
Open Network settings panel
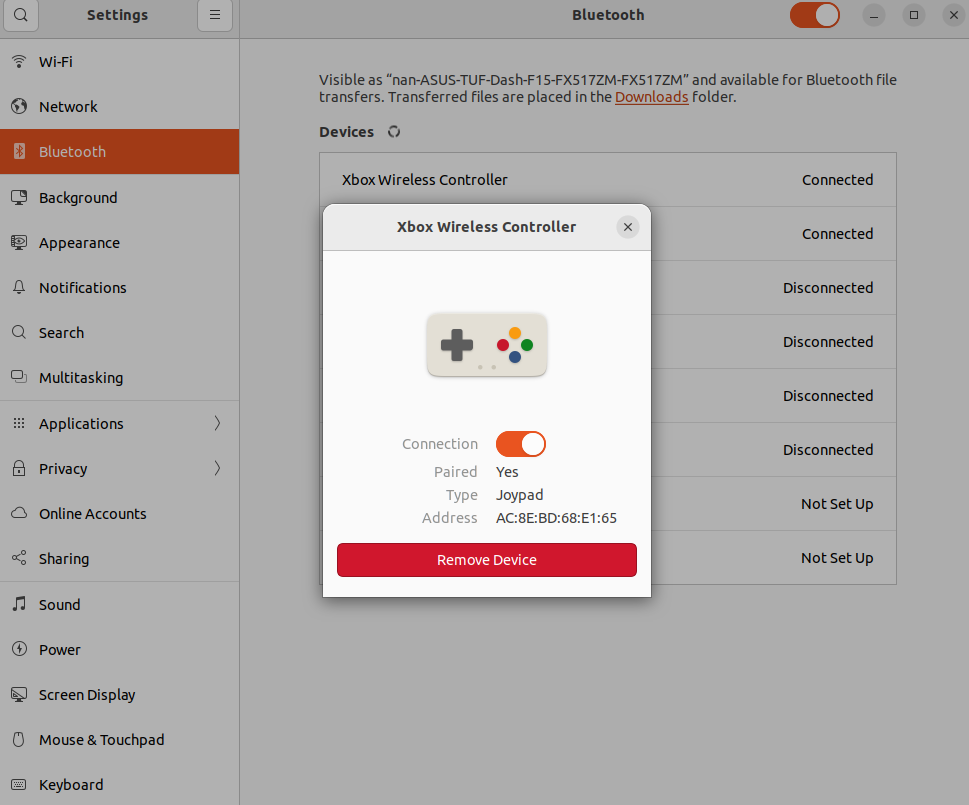tap(119, 106)
